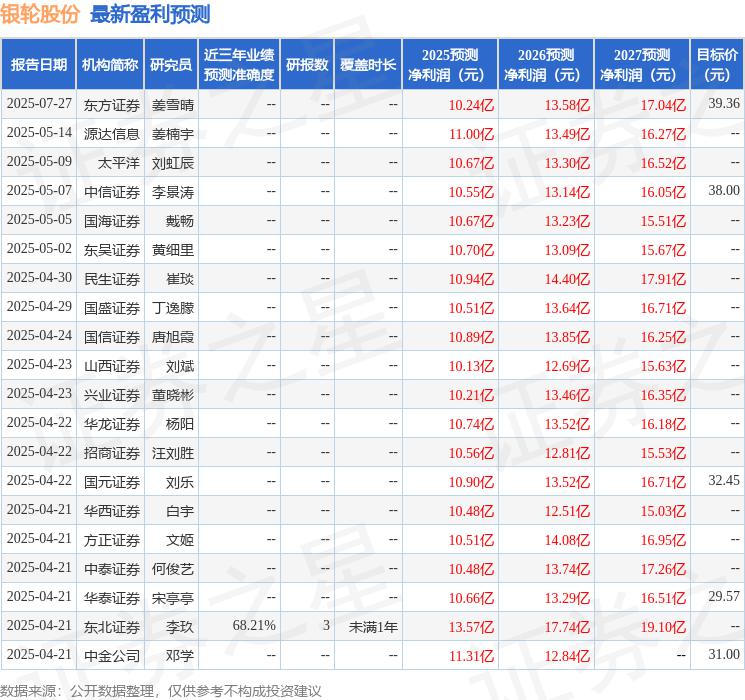Click the 东吴证券 institution cell
Screen dimensions: 745x700
(x=112, y=250)
